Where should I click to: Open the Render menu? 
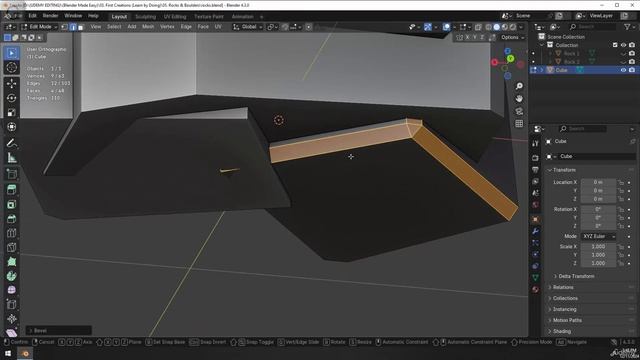coord(51,16)
